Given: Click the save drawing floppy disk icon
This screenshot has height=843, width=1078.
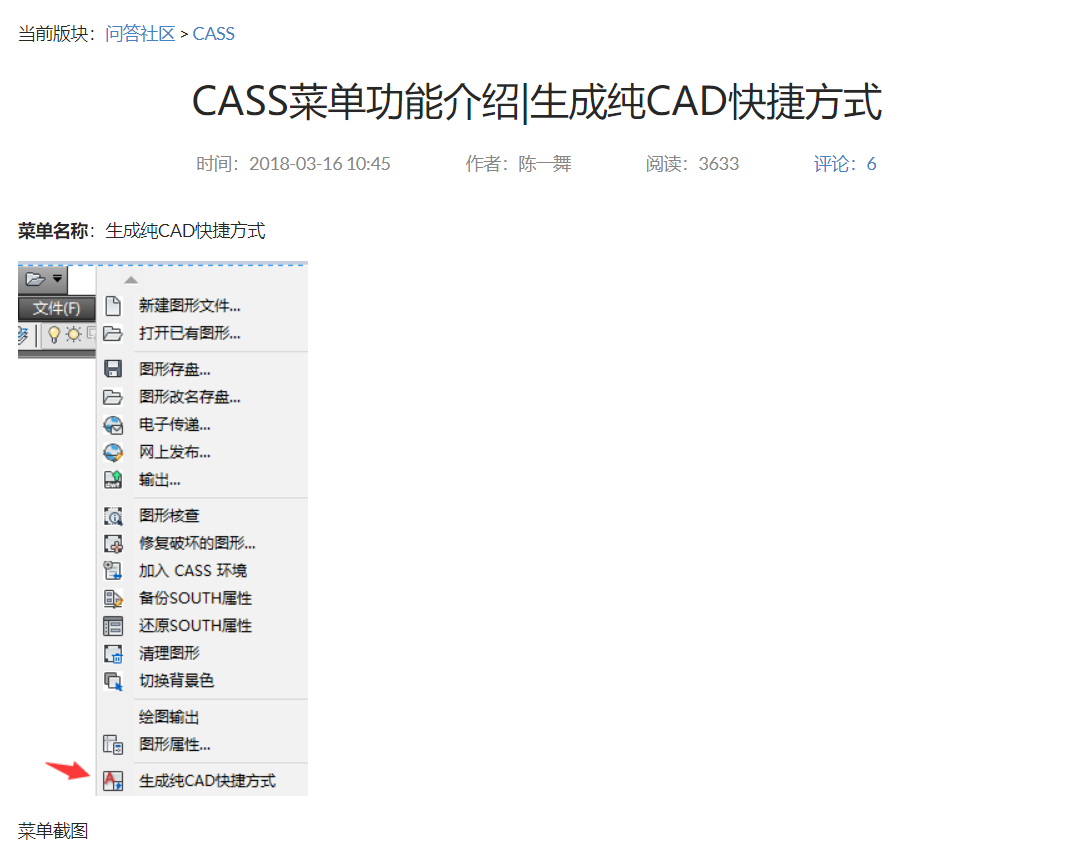Looking at the screenshot, I should (113, 369).
